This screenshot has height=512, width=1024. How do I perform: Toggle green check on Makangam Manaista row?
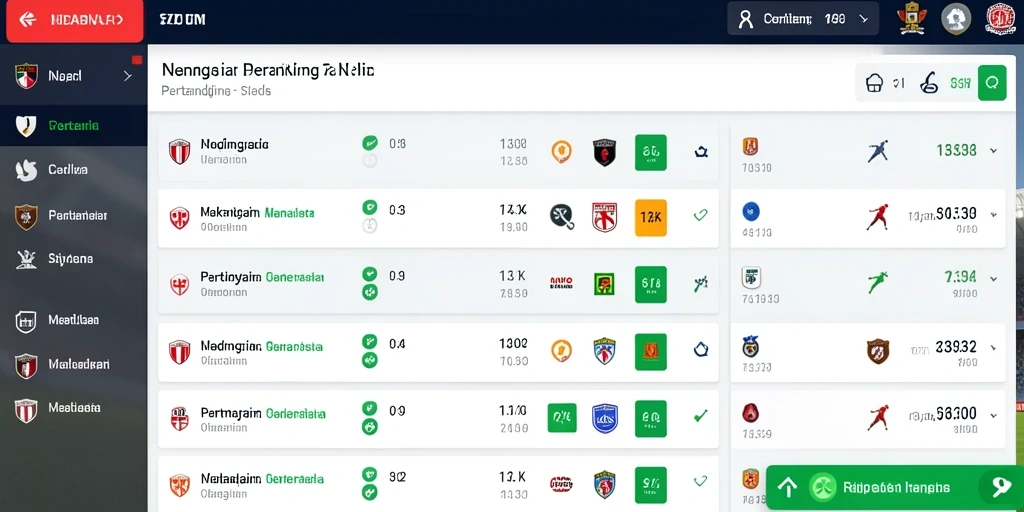(x=370, y=208)
